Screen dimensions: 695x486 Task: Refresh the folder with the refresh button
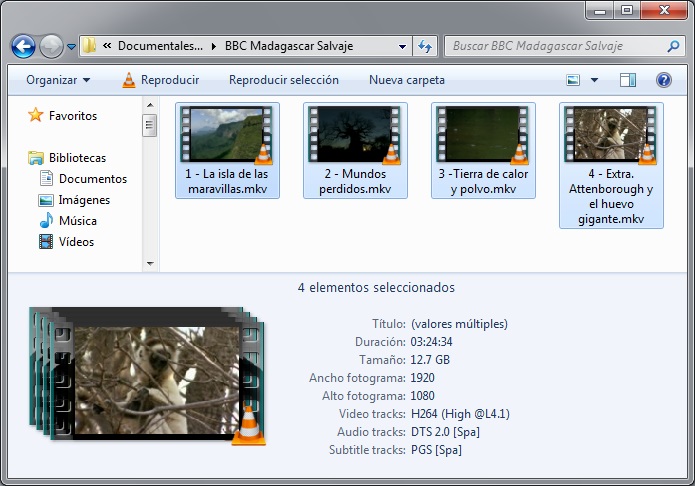(425, 46)
